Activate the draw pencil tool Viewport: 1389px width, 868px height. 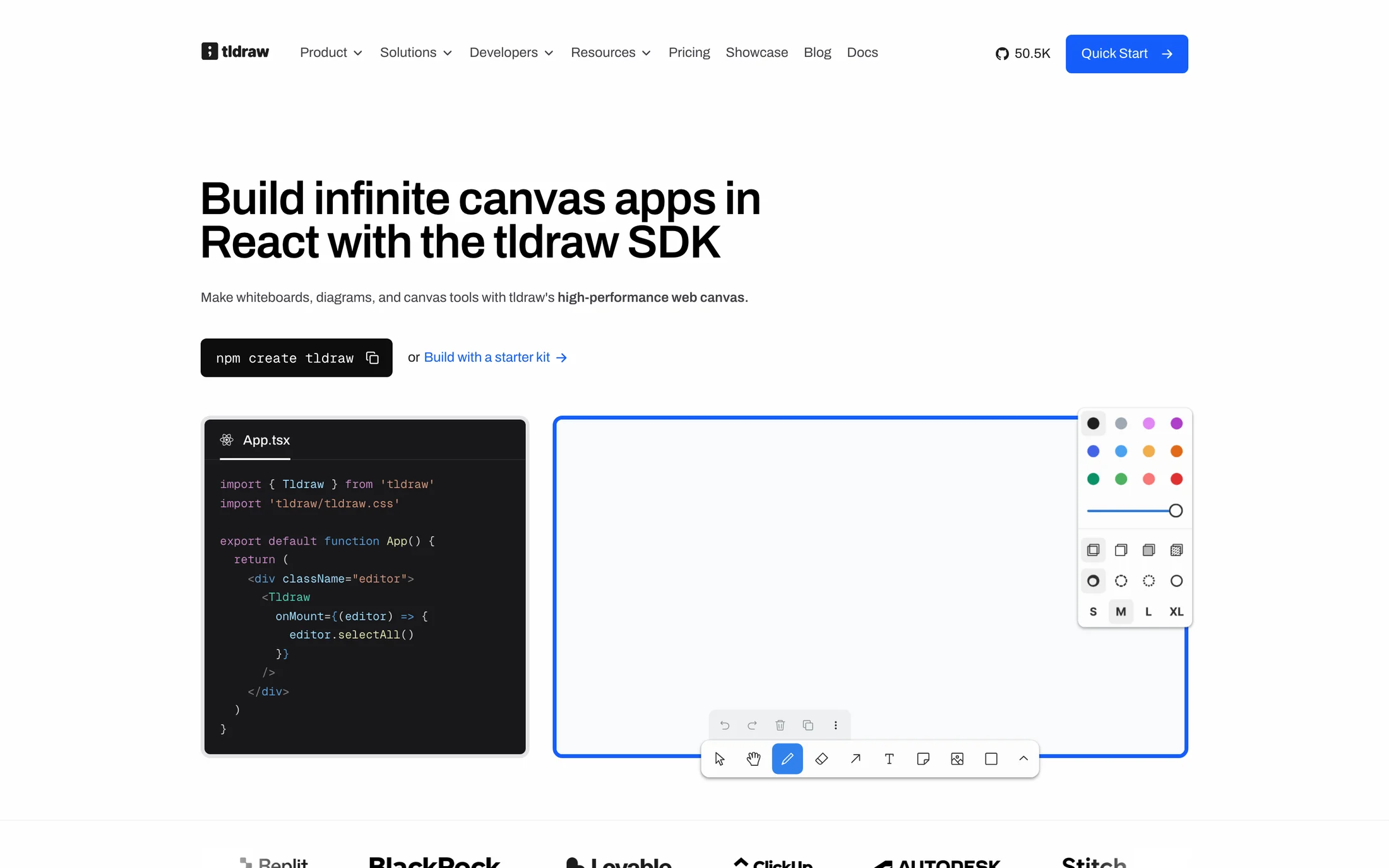[787, 759]
